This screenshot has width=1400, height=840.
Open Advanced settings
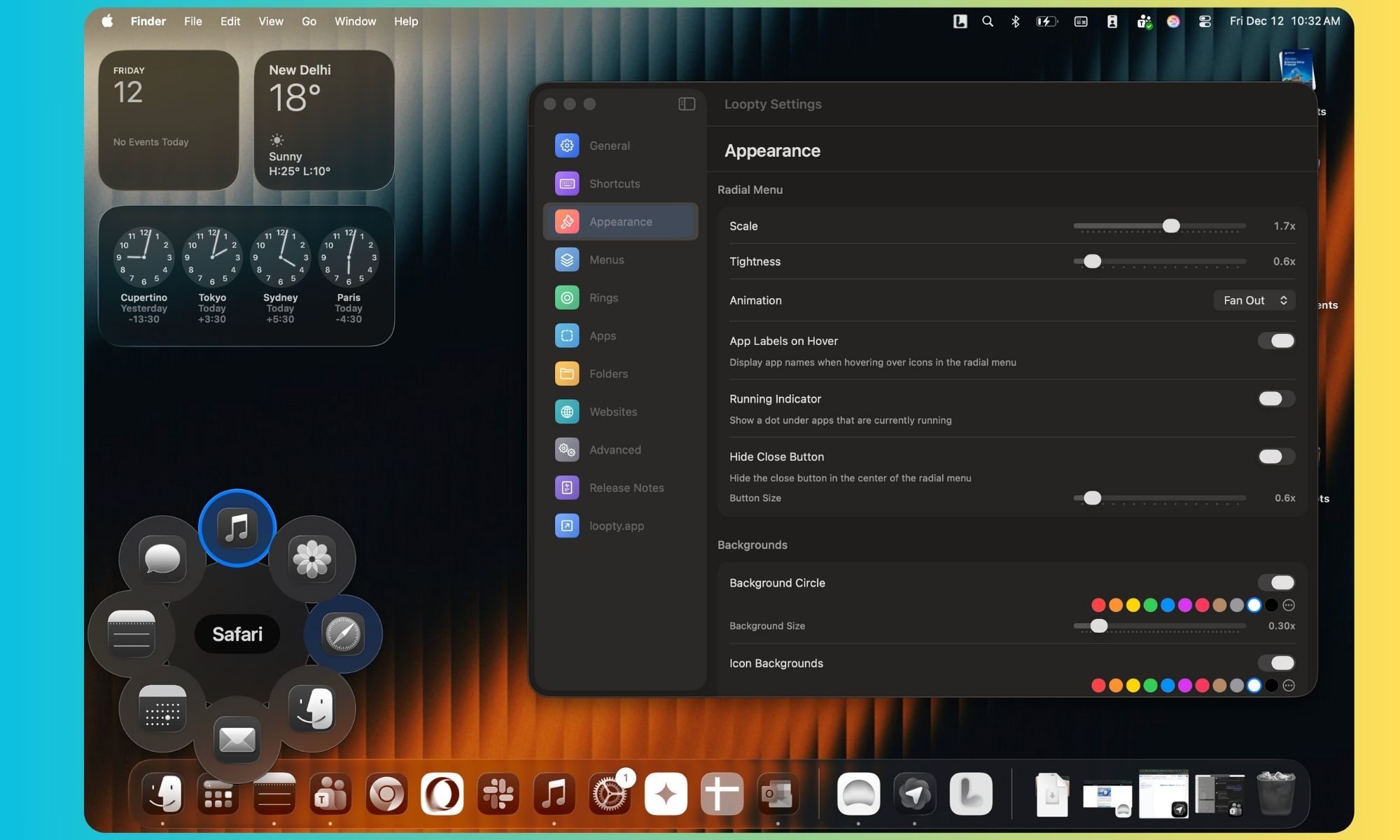(615, 449)
